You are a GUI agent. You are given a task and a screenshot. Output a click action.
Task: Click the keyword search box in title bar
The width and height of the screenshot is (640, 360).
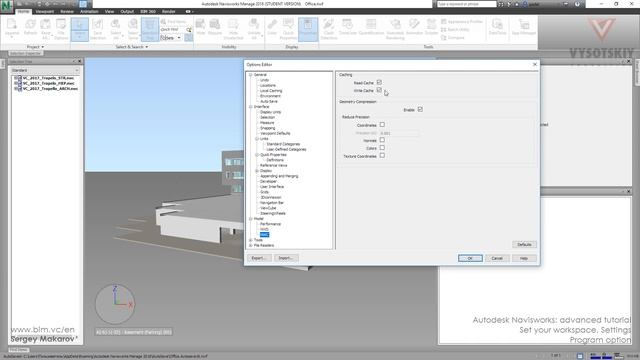[467, 4]
